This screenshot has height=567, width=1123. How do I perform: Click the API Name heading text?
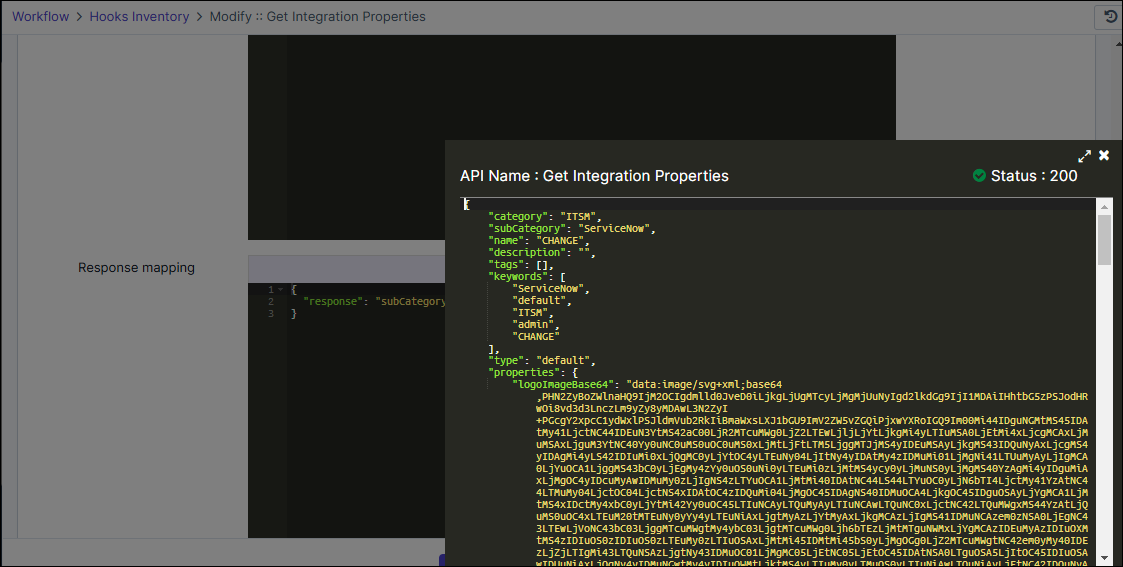(x=594, y=176)
